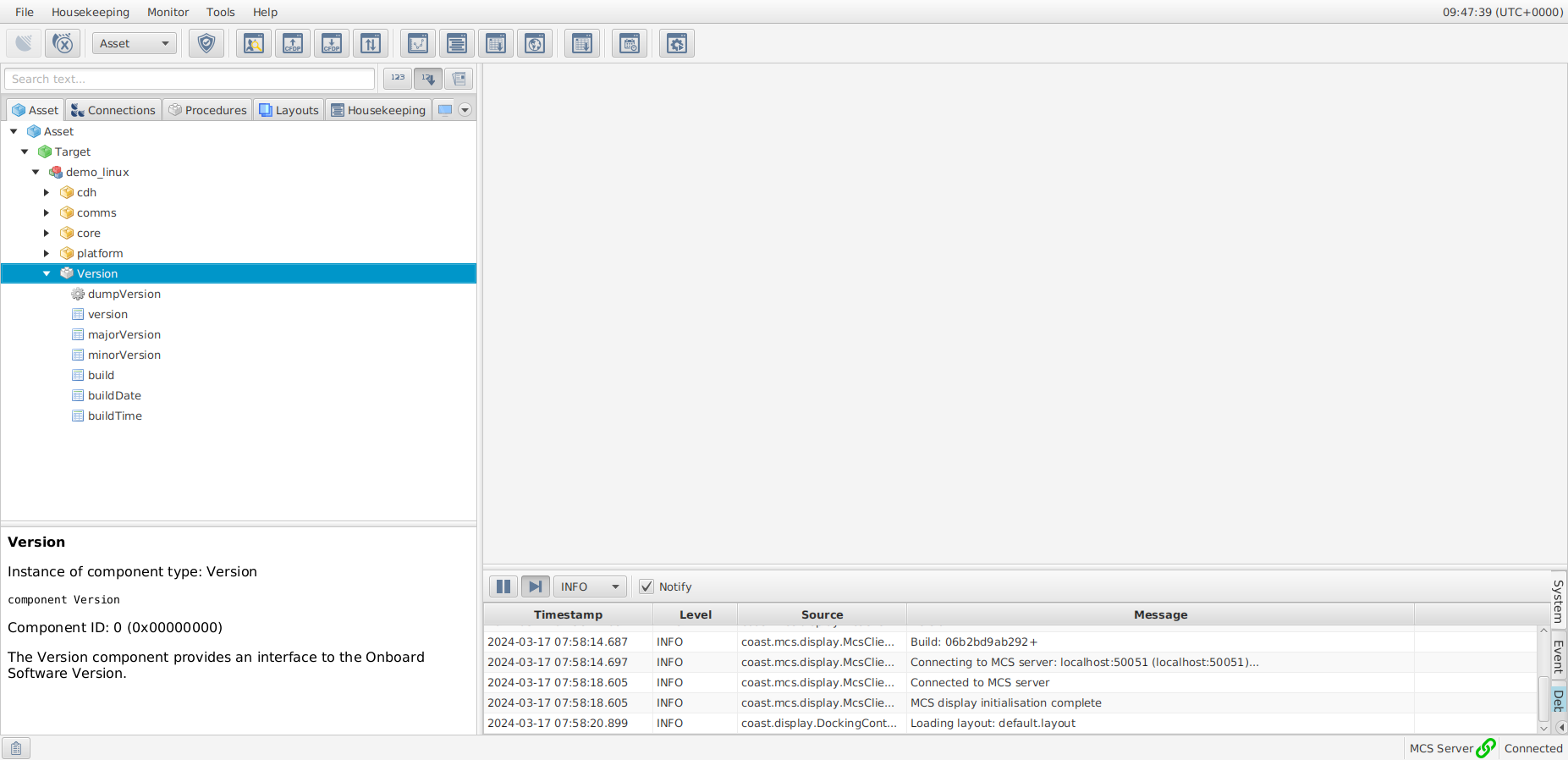Pause the log message feed

[503, 587]
